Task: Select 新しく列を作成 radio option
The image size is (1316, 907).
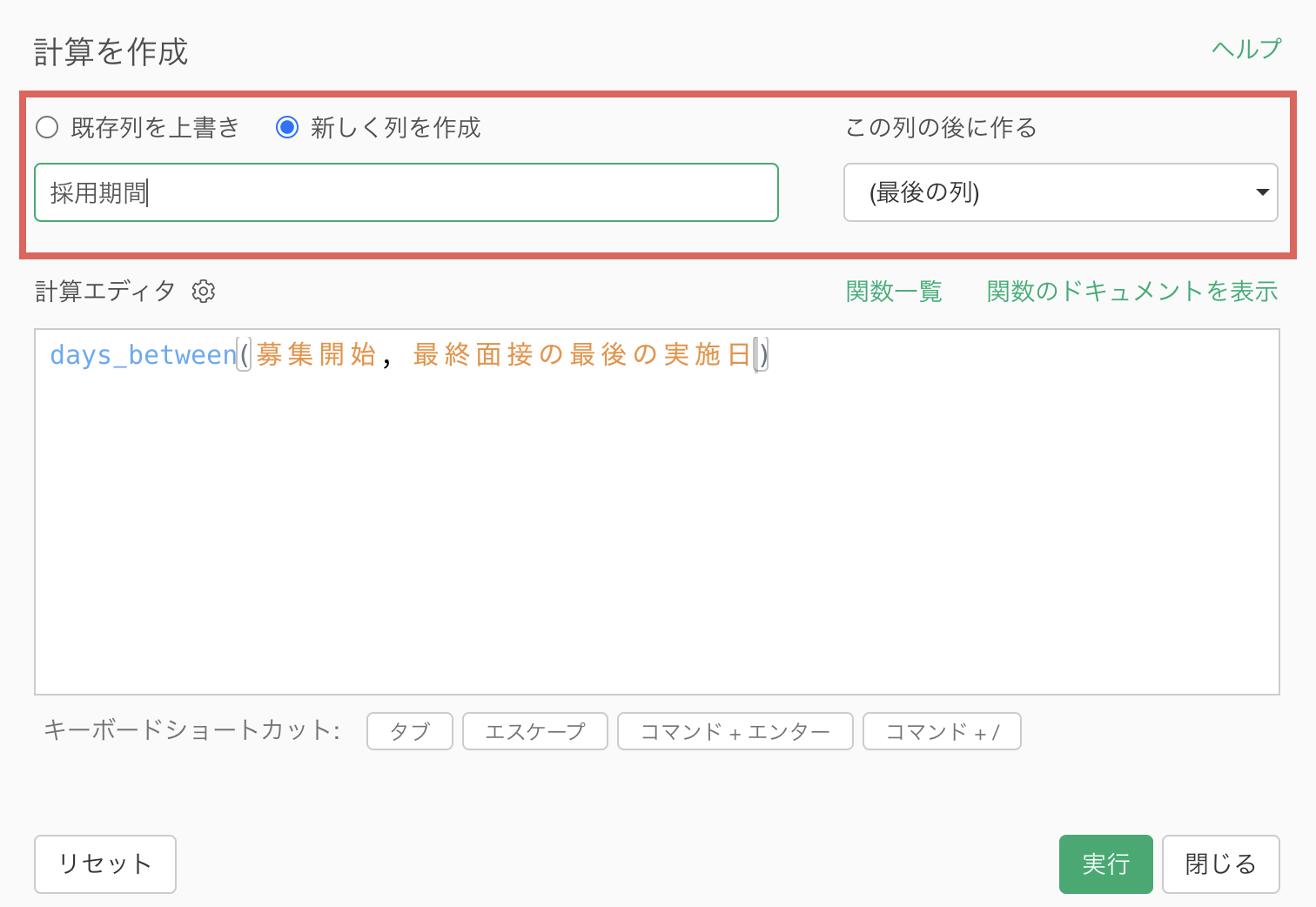Action: tap(287, 128)
